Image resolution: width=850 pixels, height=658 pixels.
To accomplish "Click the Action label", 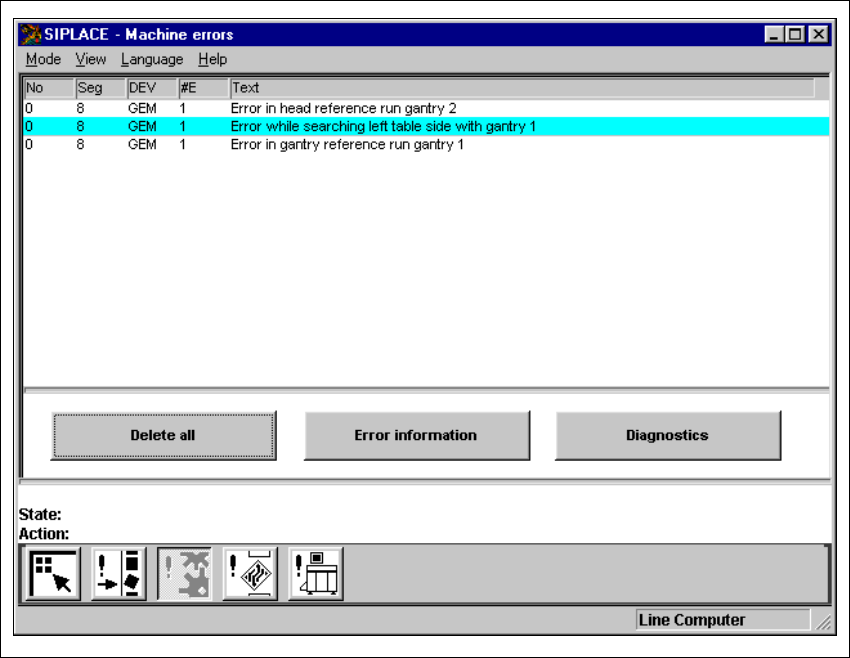I will point(44,534).
